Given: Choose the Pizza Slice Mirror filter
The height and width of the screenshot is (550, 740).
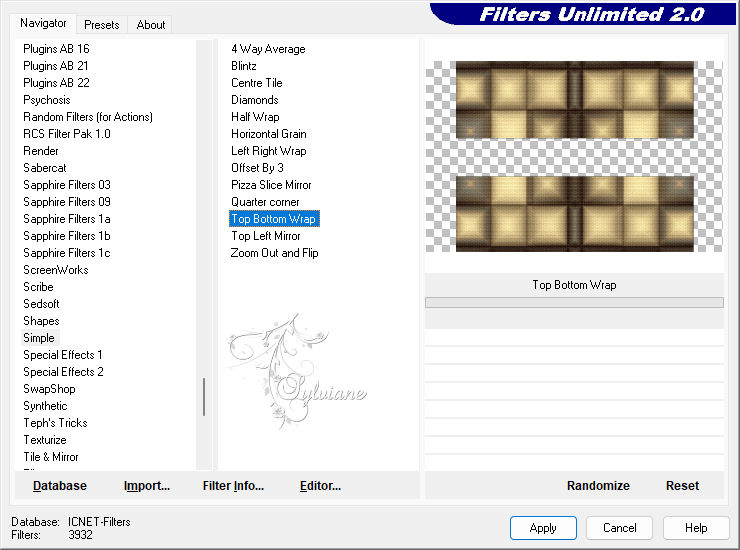Looking at the screenshot, I should point(271,185).
